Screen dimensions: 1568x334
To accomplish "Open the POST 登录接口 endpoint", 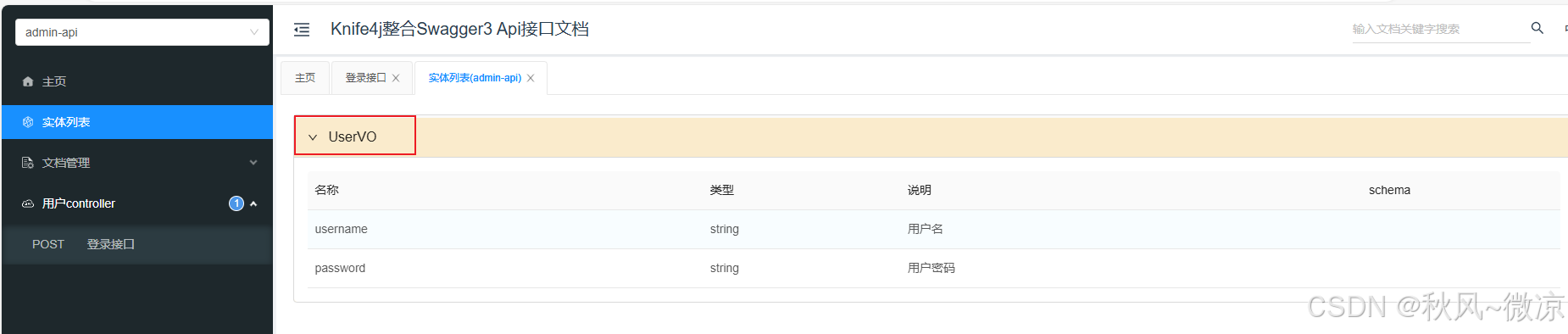I will (137, 244).
